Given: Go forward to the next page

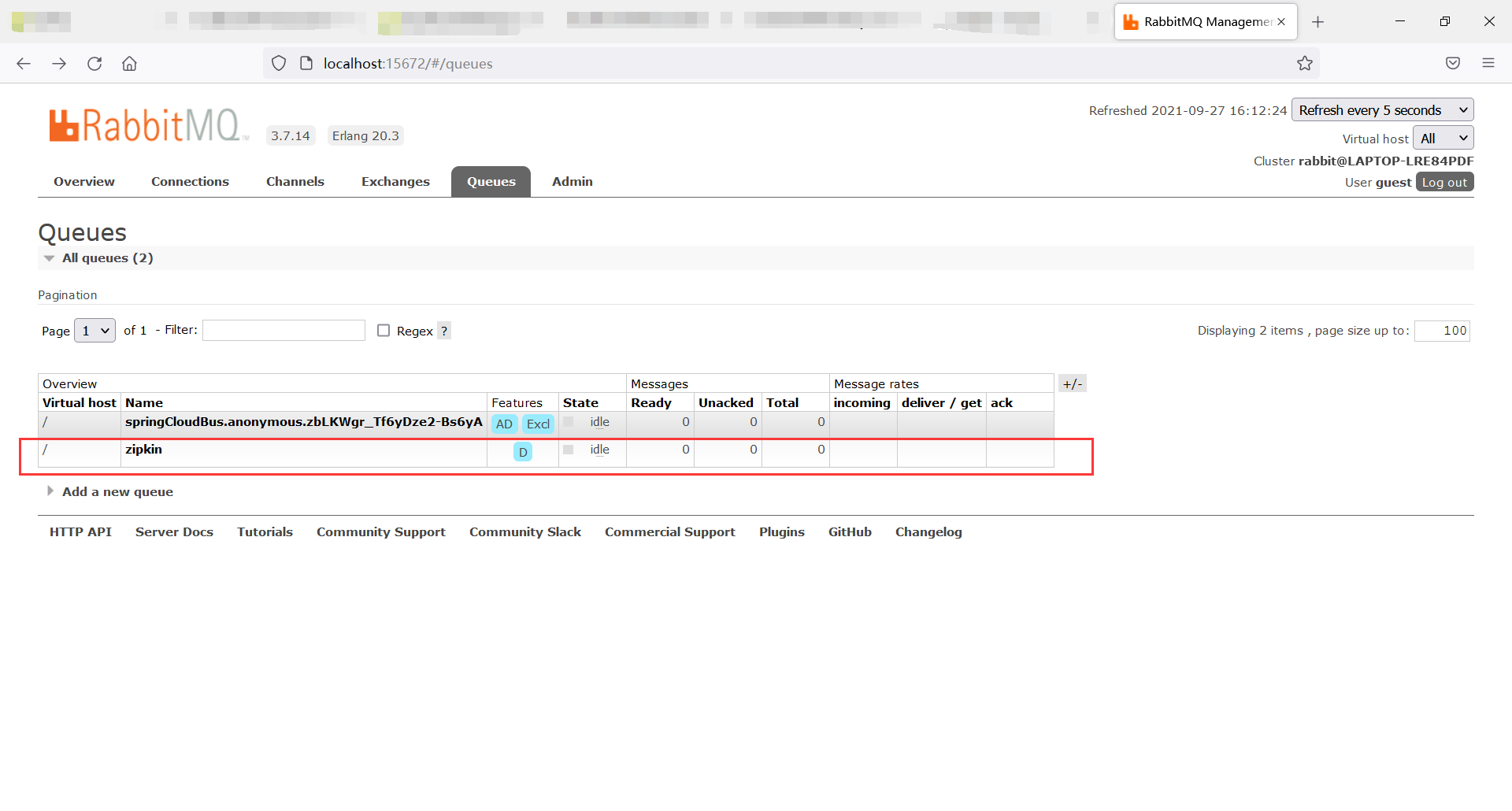Looking at the screenshot, I should pos(59,64).
